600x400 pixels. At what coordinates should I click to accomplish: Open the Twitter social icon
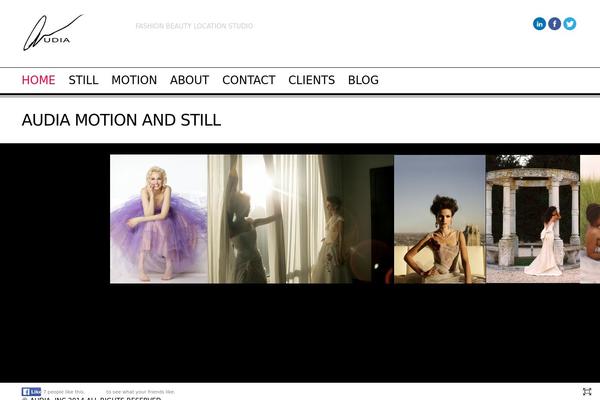tap(569, 24)
